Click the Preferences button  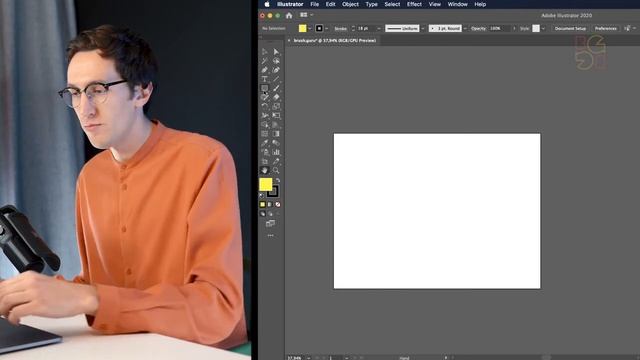[x=605, y=28]
